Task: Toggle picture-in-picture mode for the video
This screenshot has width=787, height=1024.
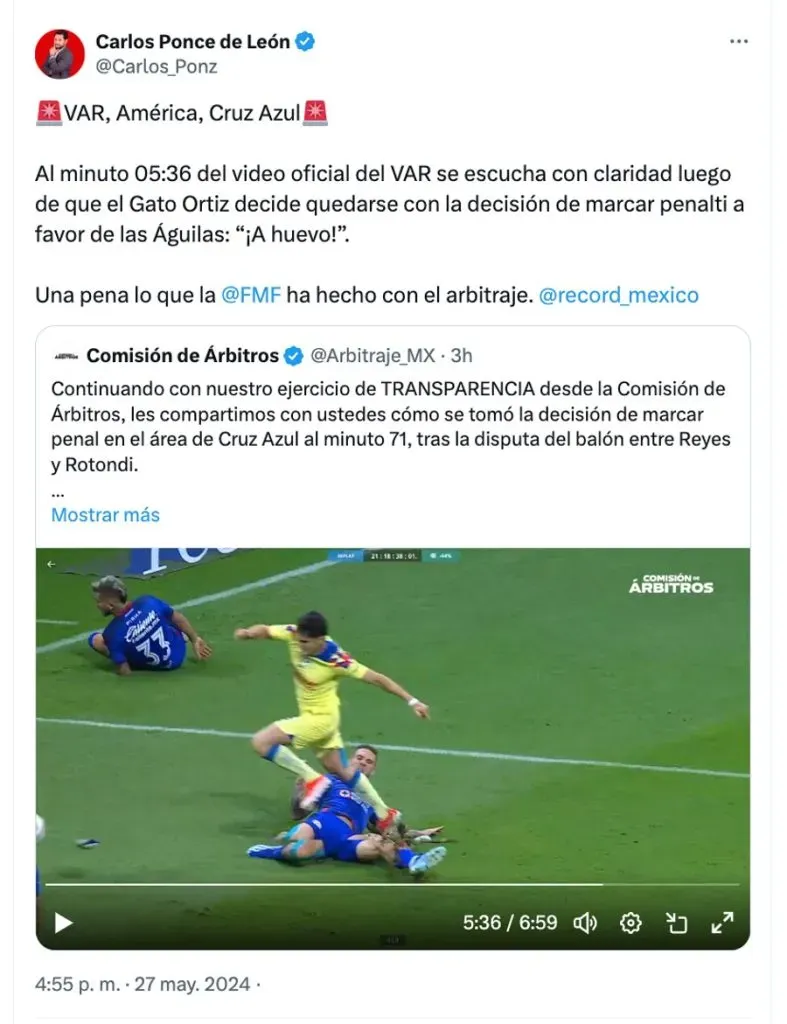Action: (677, 923)
